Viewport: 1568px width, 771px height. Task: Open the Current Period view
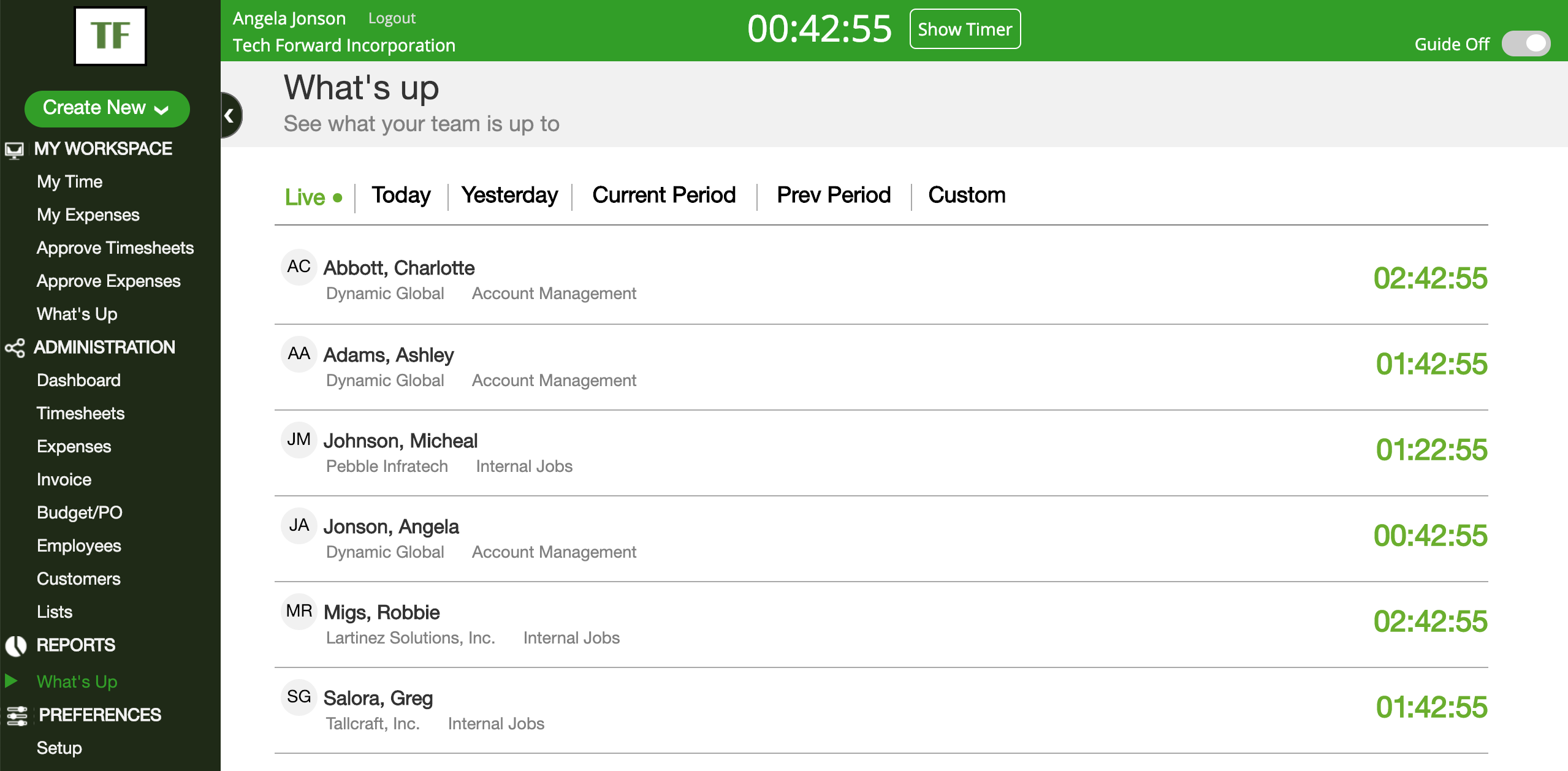point(664,195)
